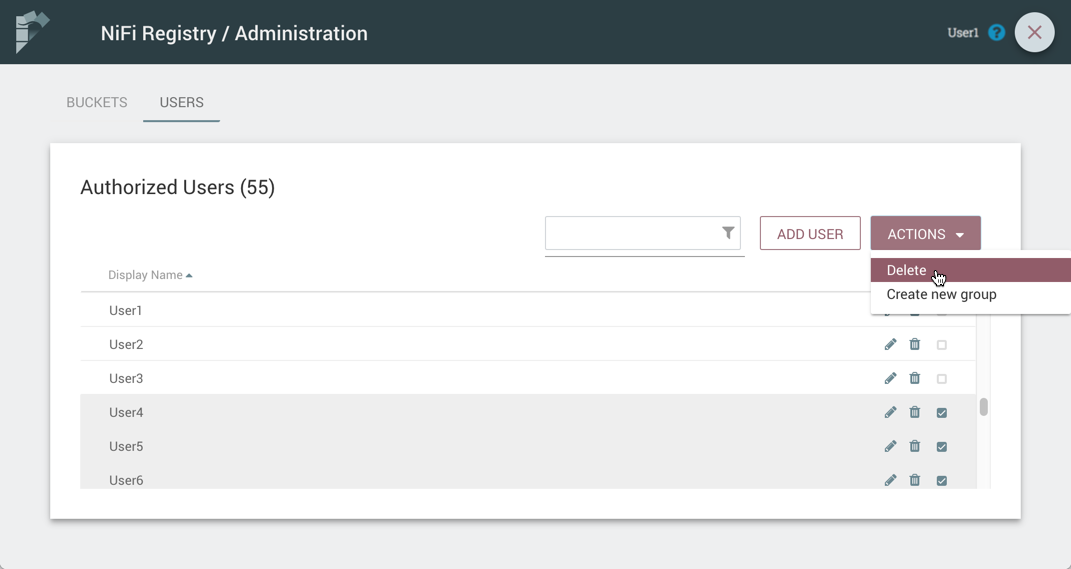Click the filter funnel icon
This screenshot has width=1071, height=569.
click(x=728, y=233)
